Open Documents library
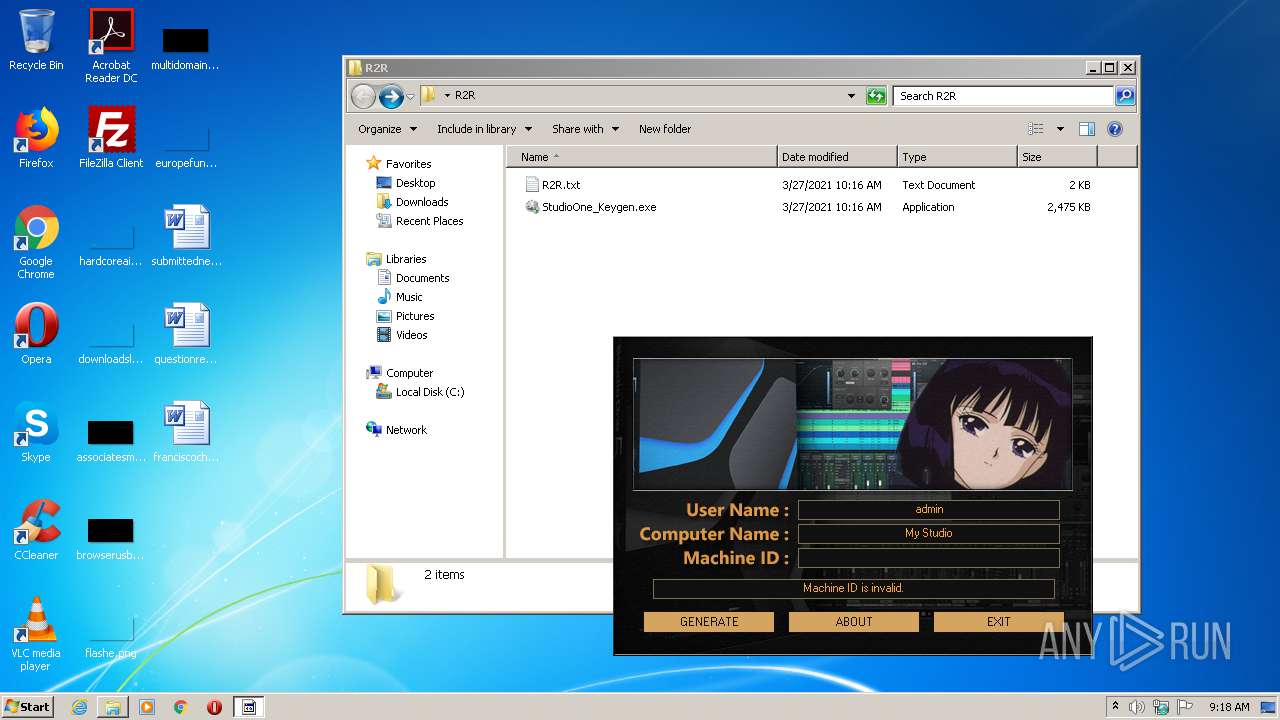 click(x=413, y=278)
